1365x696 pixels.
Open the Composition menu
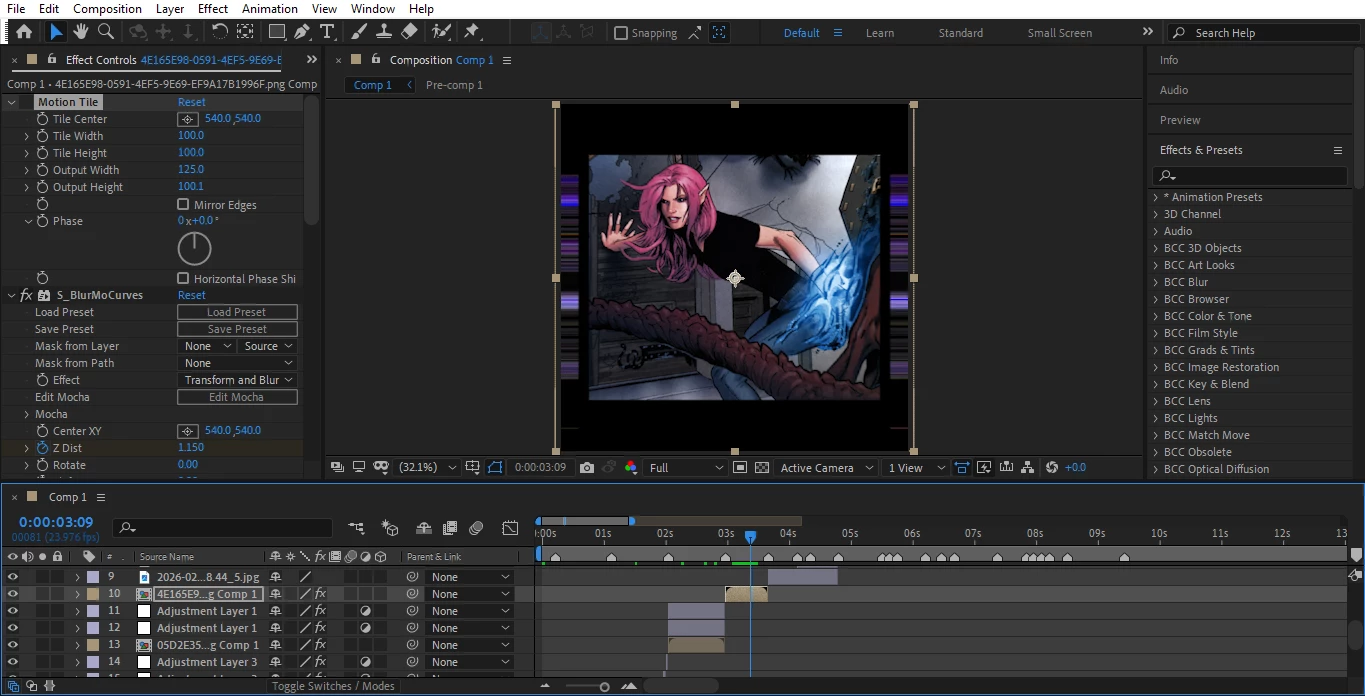click(x=107, y=9)
